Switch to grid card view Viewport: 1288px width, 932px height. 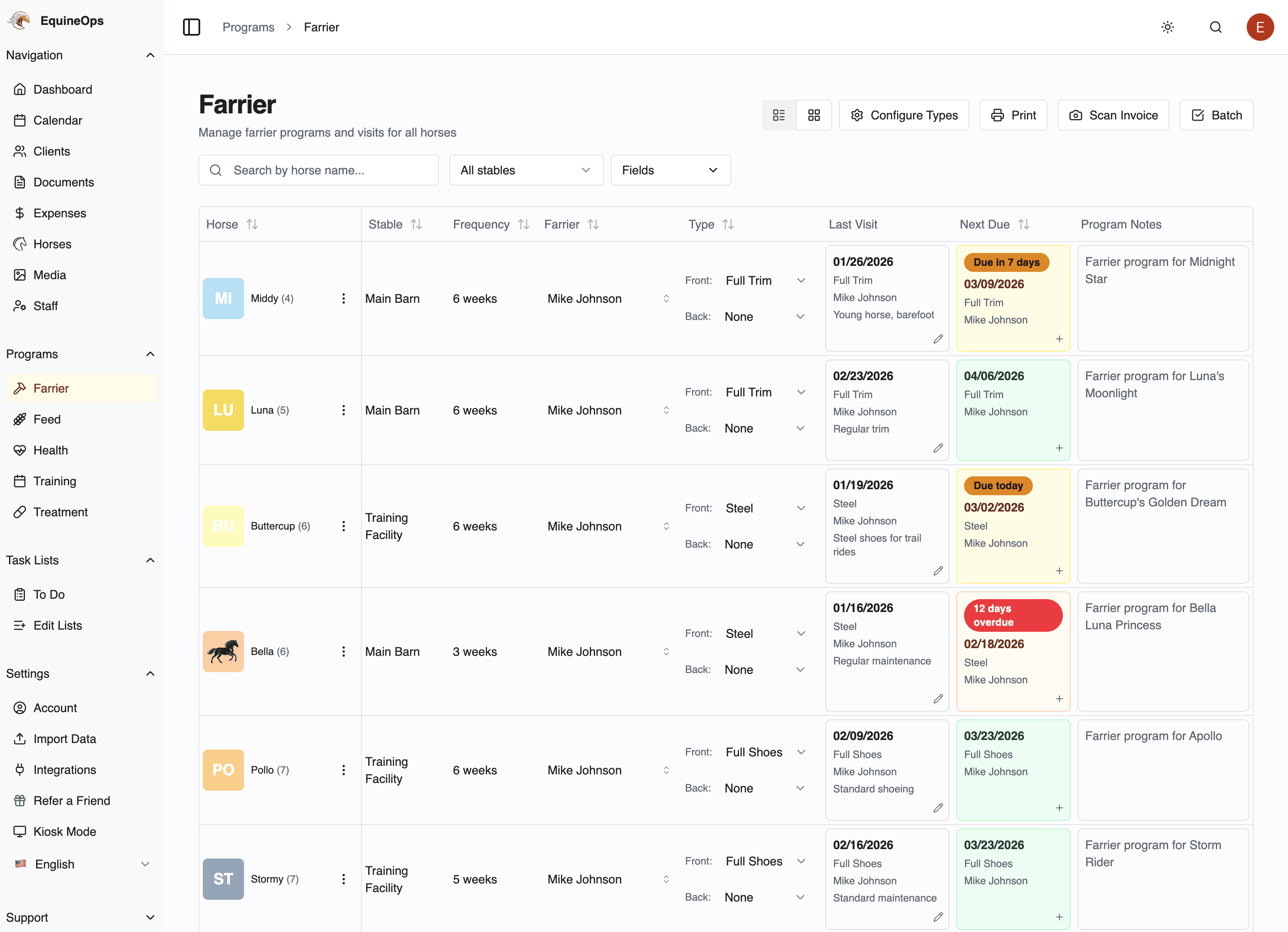point(814,115)
